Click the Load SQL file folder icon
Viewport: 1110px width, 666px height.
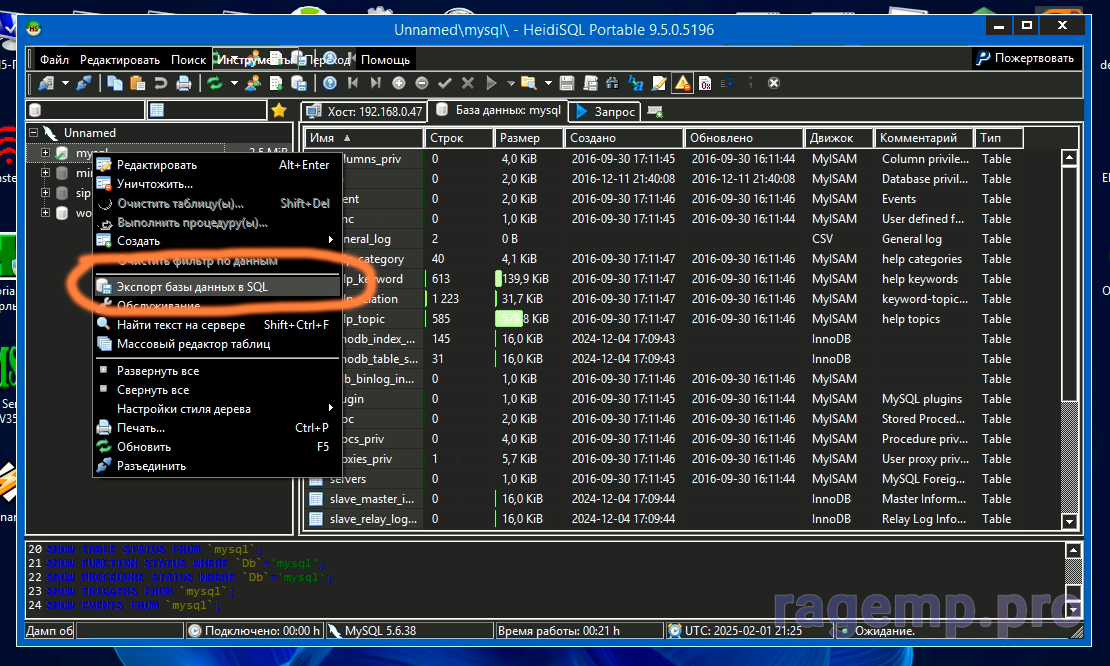coord(529,84)
